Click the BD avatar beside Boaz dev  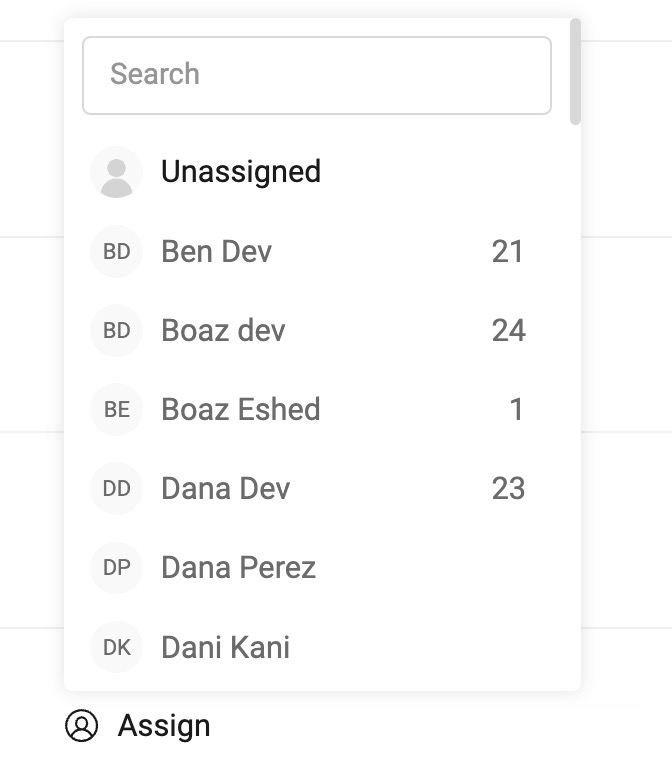(117, 331)
